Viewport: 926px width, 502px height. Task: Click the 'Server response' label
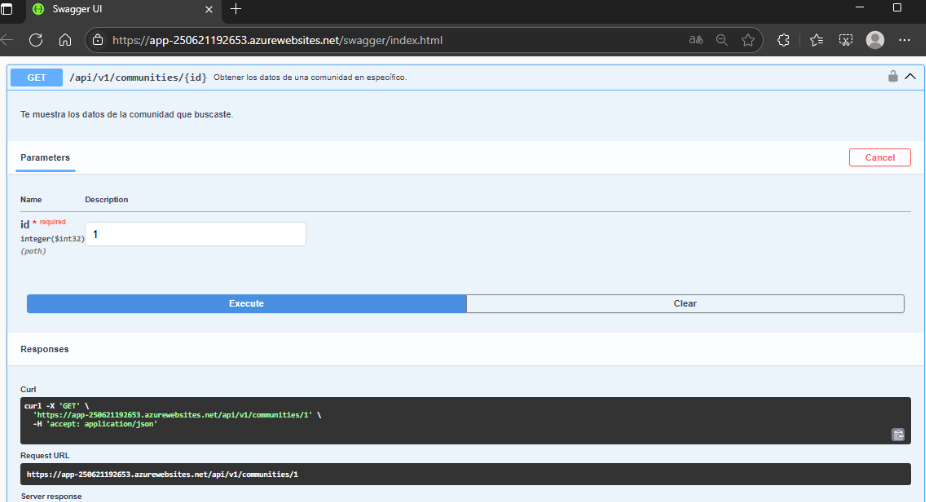(x=51, y=497)
